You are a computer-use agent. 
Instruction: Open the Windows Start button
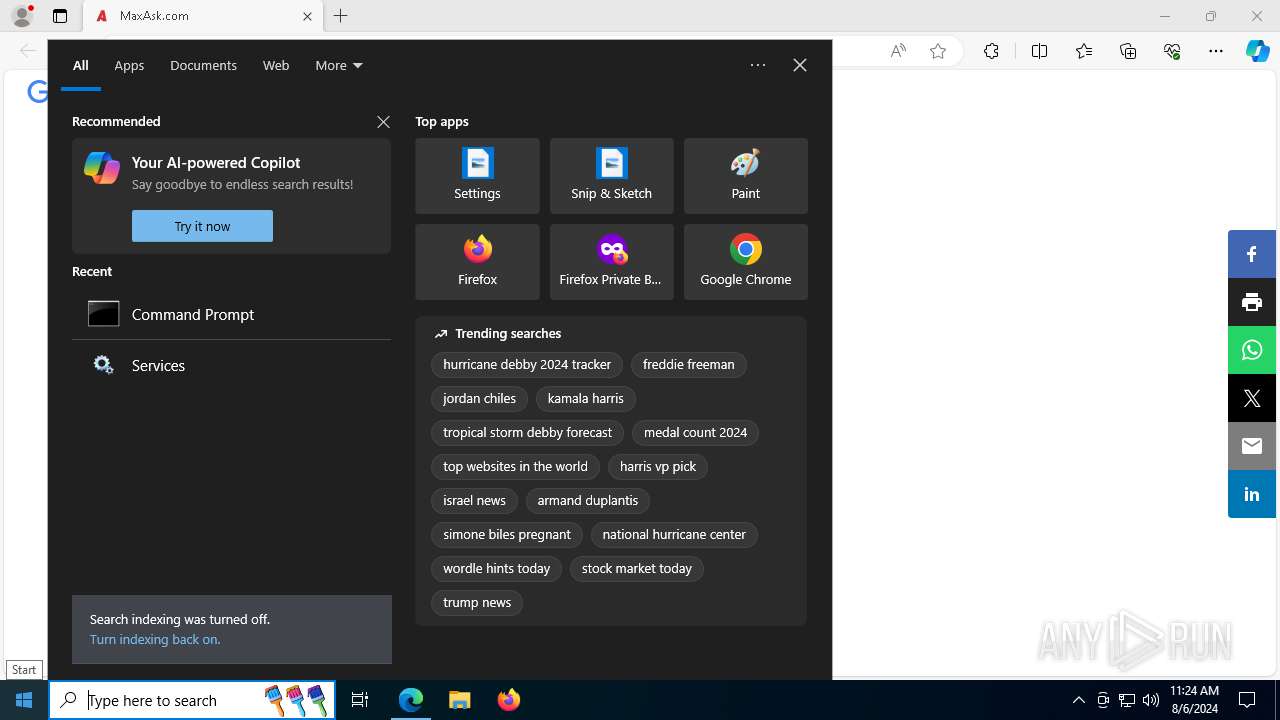coord(24,700)
